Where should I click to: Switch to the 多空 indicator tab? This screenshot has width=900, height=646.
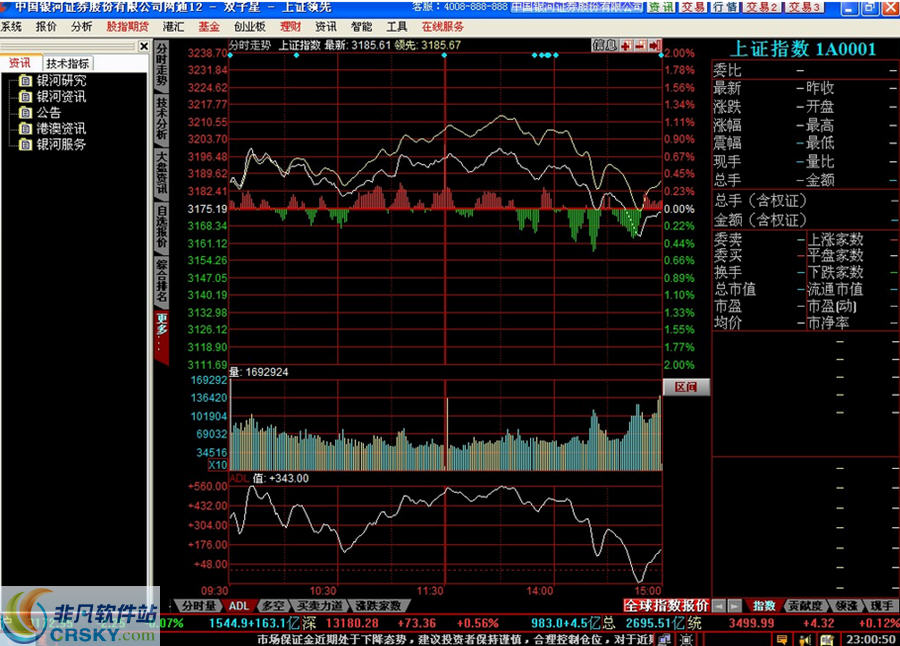pyautogui.click(x=273, y=606)
